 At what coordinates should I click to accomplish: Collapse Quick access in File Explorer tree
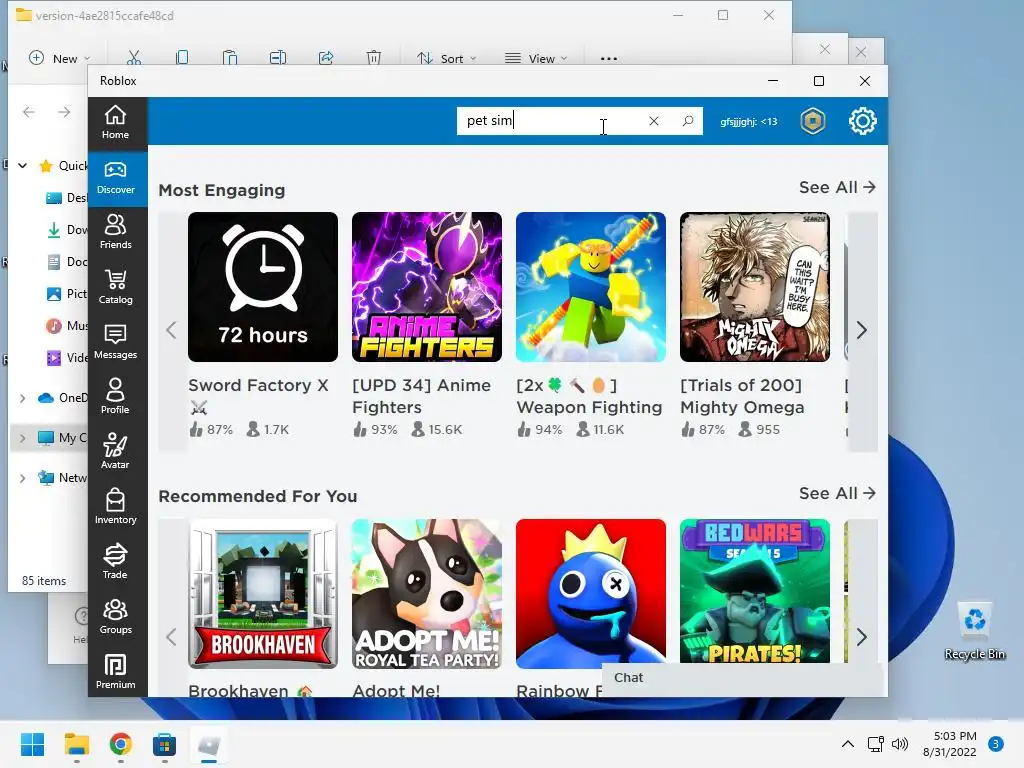tap(22, 166)
